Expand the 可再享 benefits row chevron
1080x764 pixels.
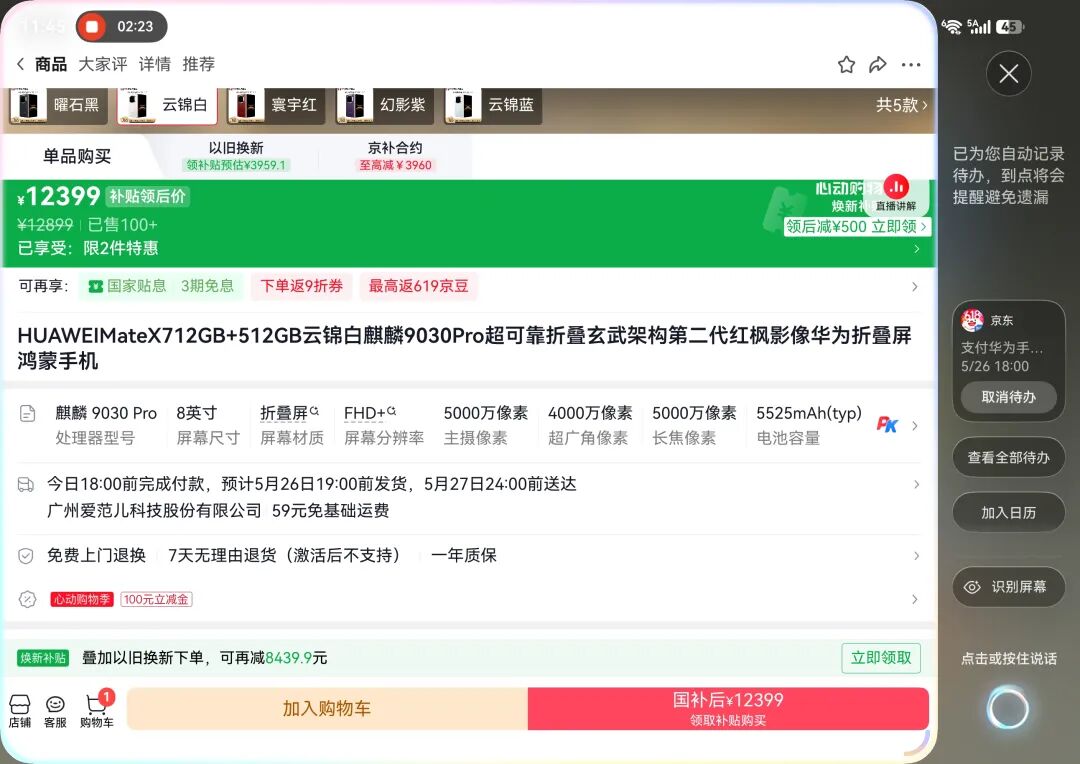click(915, 287)
